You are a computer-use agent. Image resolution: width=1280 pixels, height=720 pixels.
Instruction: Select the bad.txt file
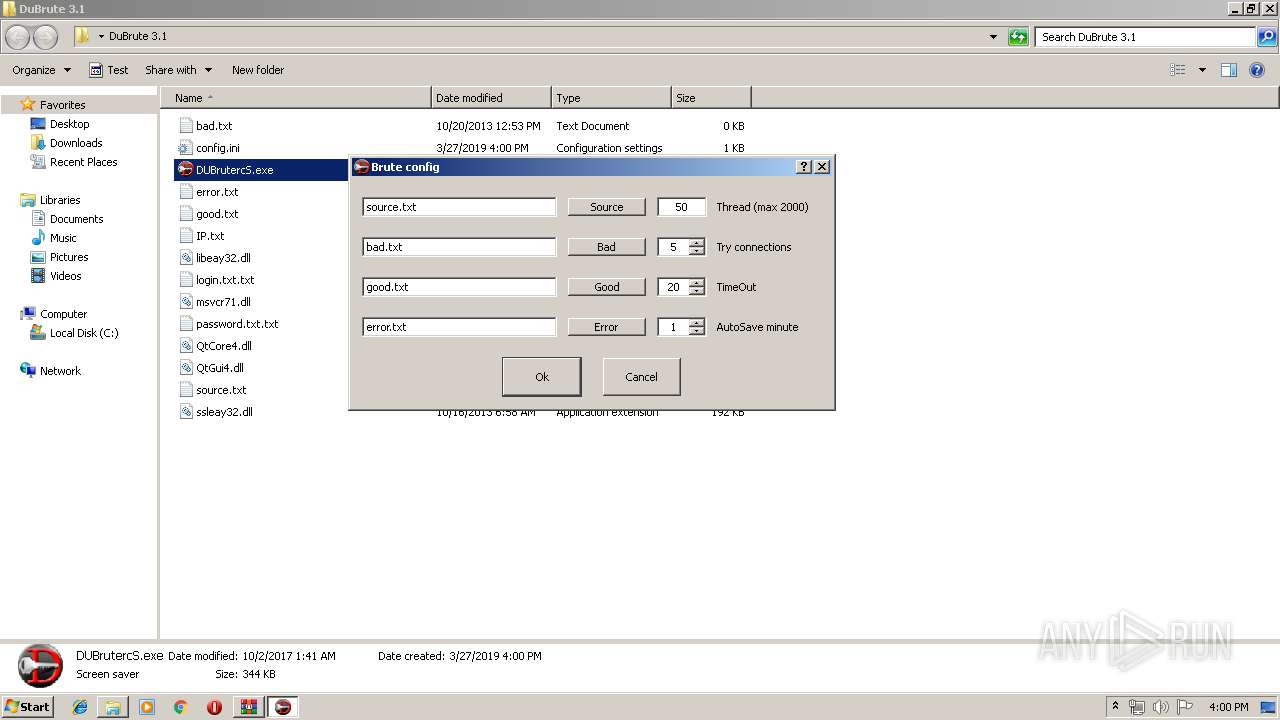pyautogui.click(x=214, y=126)
